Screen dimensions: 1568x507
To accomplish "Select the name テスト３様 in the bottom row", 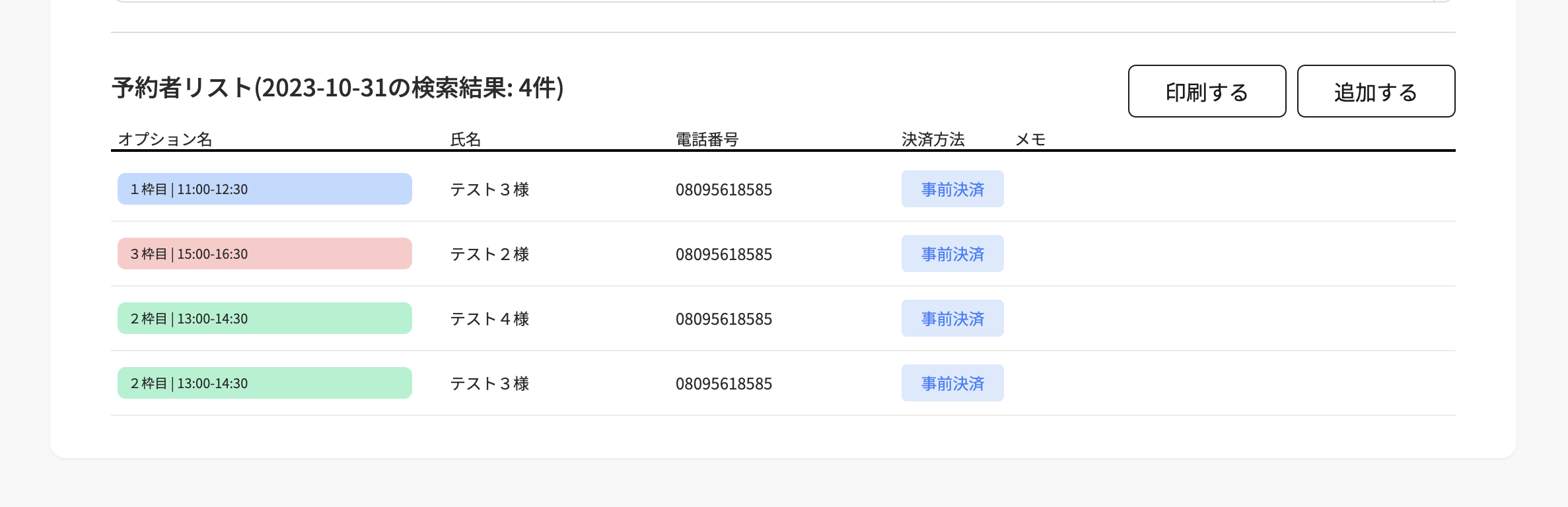I will [489, 384].
